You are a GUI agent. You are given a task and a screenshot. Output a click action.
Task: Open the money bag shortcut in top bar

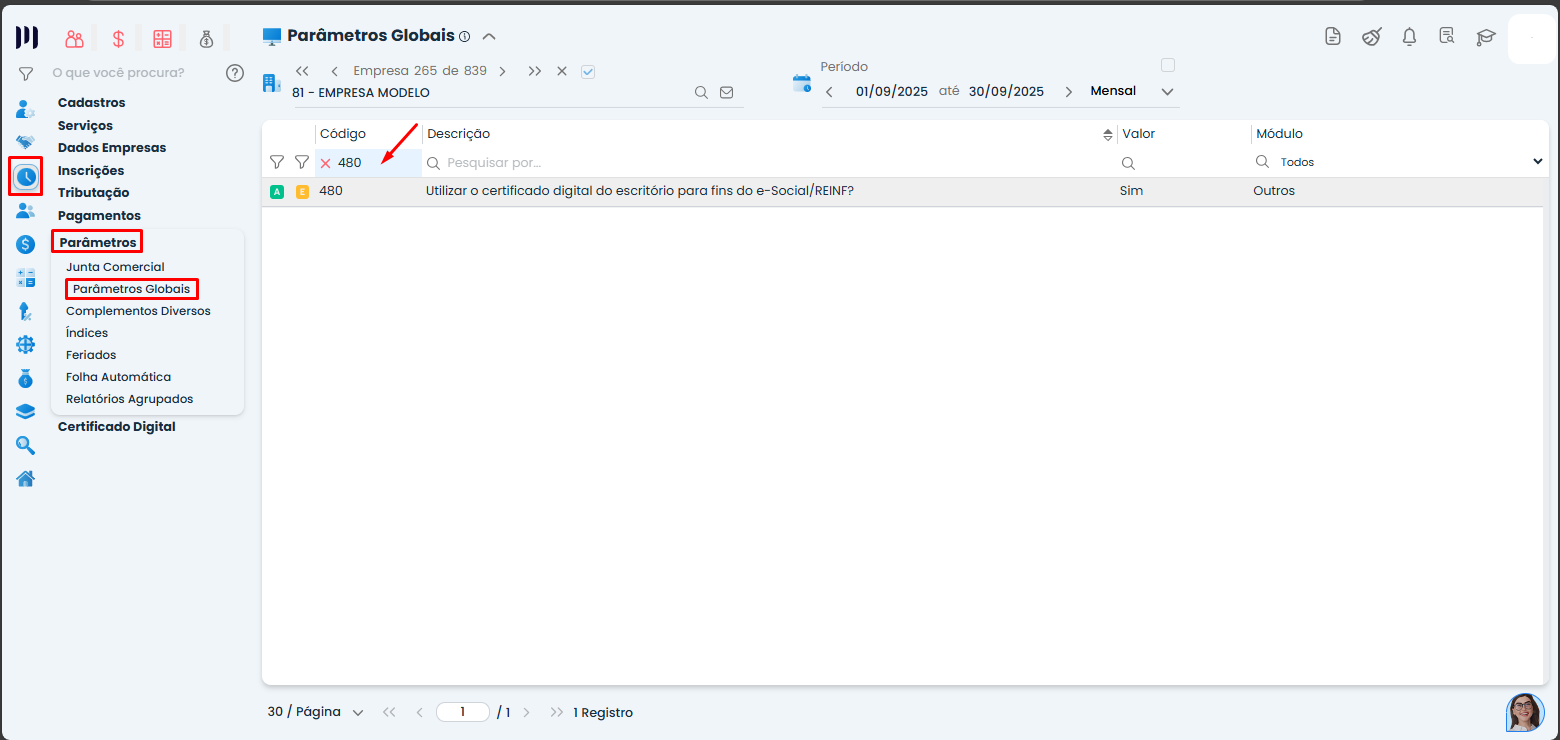tap(206, 39)
